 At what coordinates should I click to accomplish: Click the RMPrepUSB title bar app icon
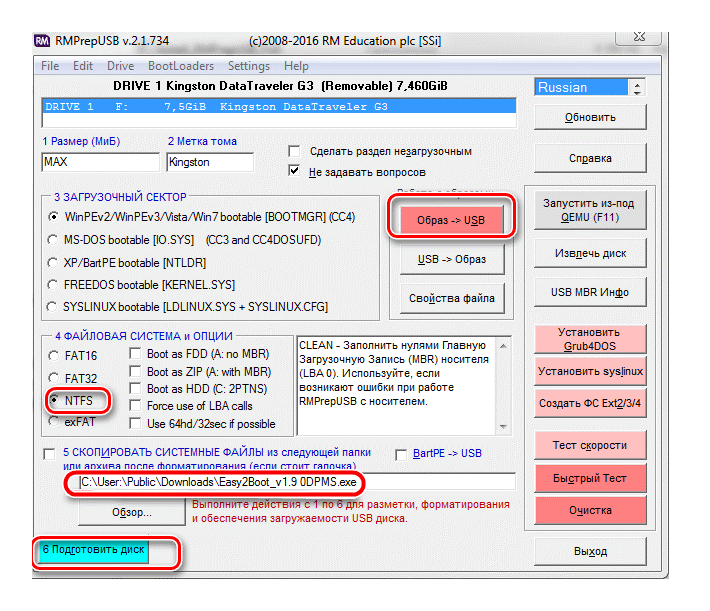coord(42,41)
